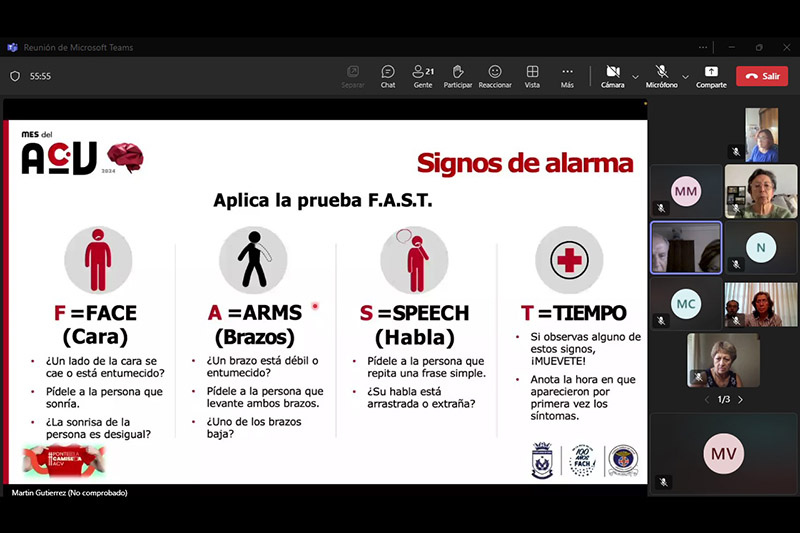Click the S=SPEECH figure icon

(414, 260)
